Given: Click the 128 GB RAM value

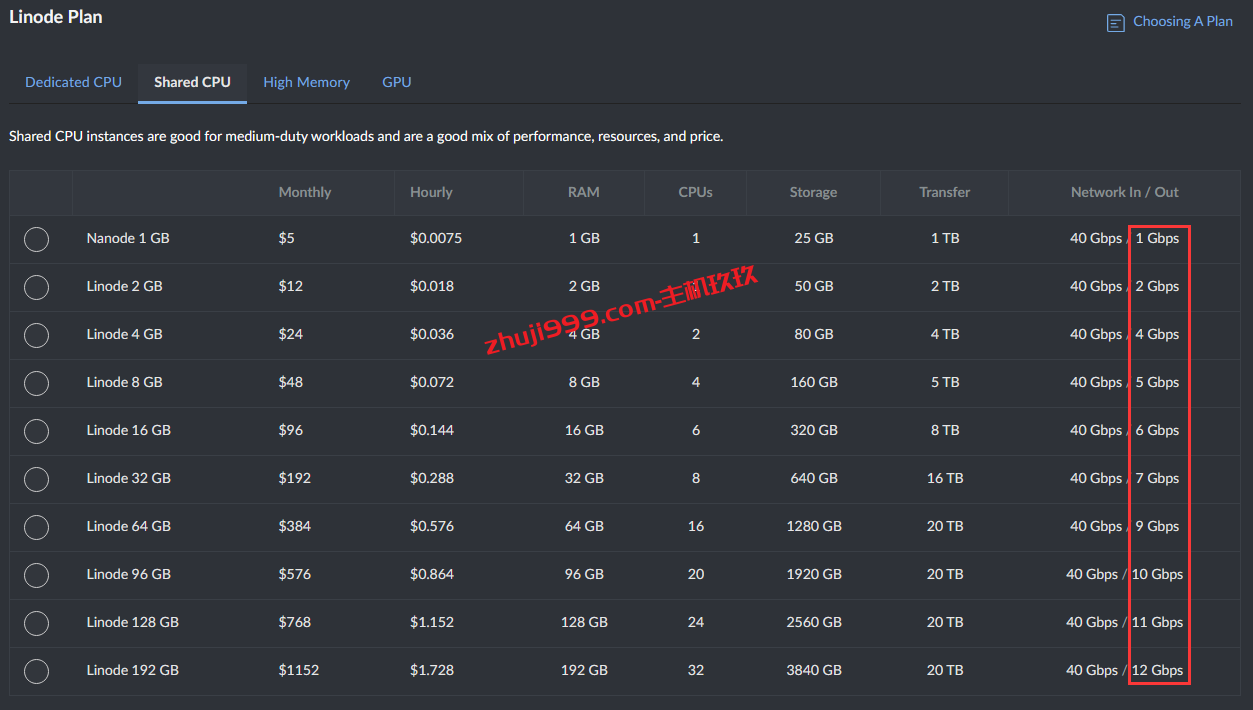Looking at the screenshot, I should point(584,622).
